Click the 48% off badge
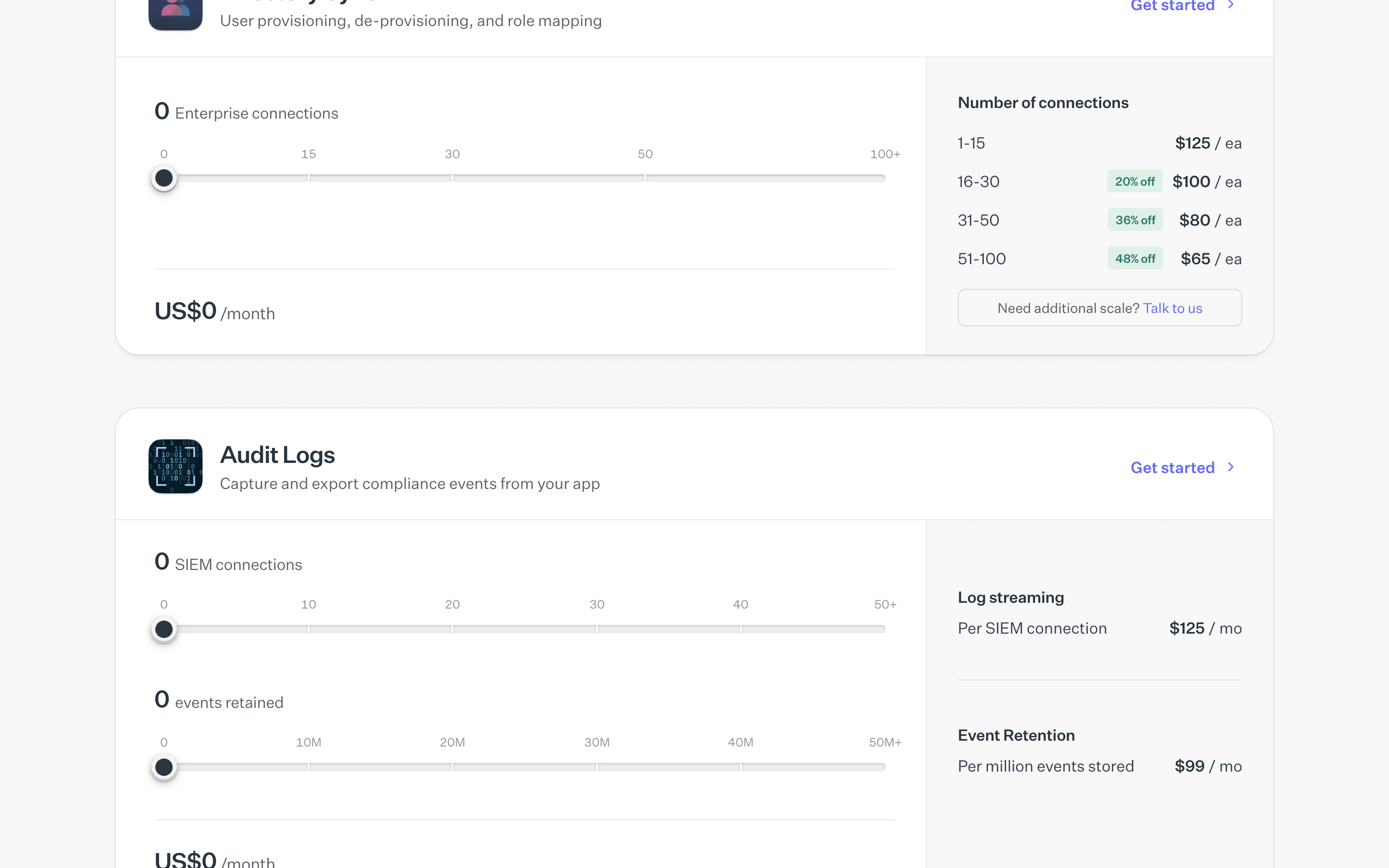This screenshot has width=1389, height=868. point(1135,258)
